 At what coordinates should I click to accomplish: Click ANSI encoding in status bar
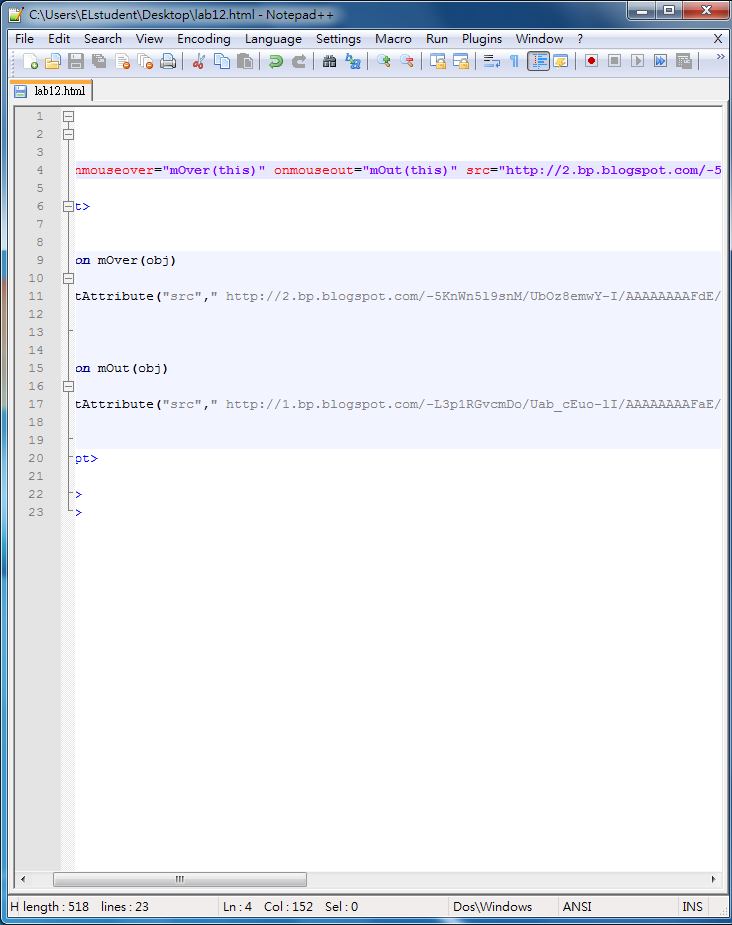[577, 907]
